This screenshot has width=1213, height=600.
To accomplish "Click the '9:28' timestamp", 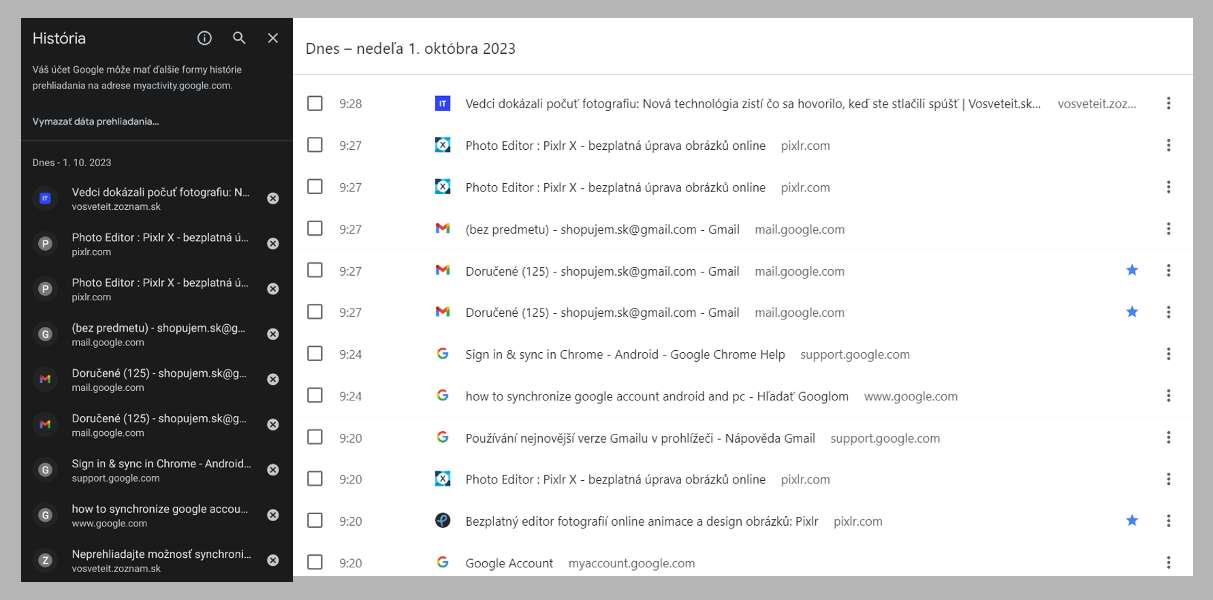I will (x=350, y=103).
